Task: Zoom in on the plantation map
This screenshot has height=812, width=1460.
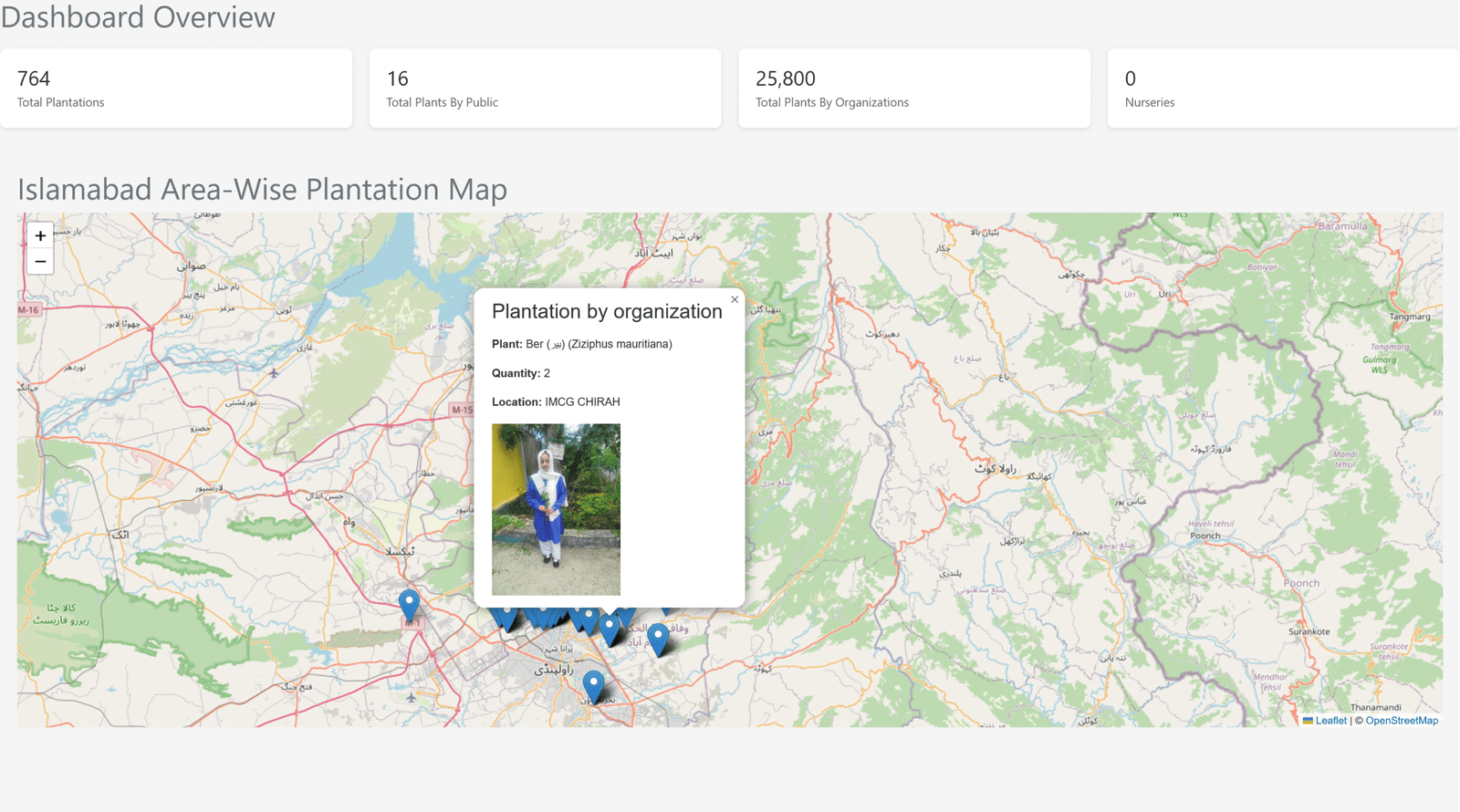Action: click(40, 235)
